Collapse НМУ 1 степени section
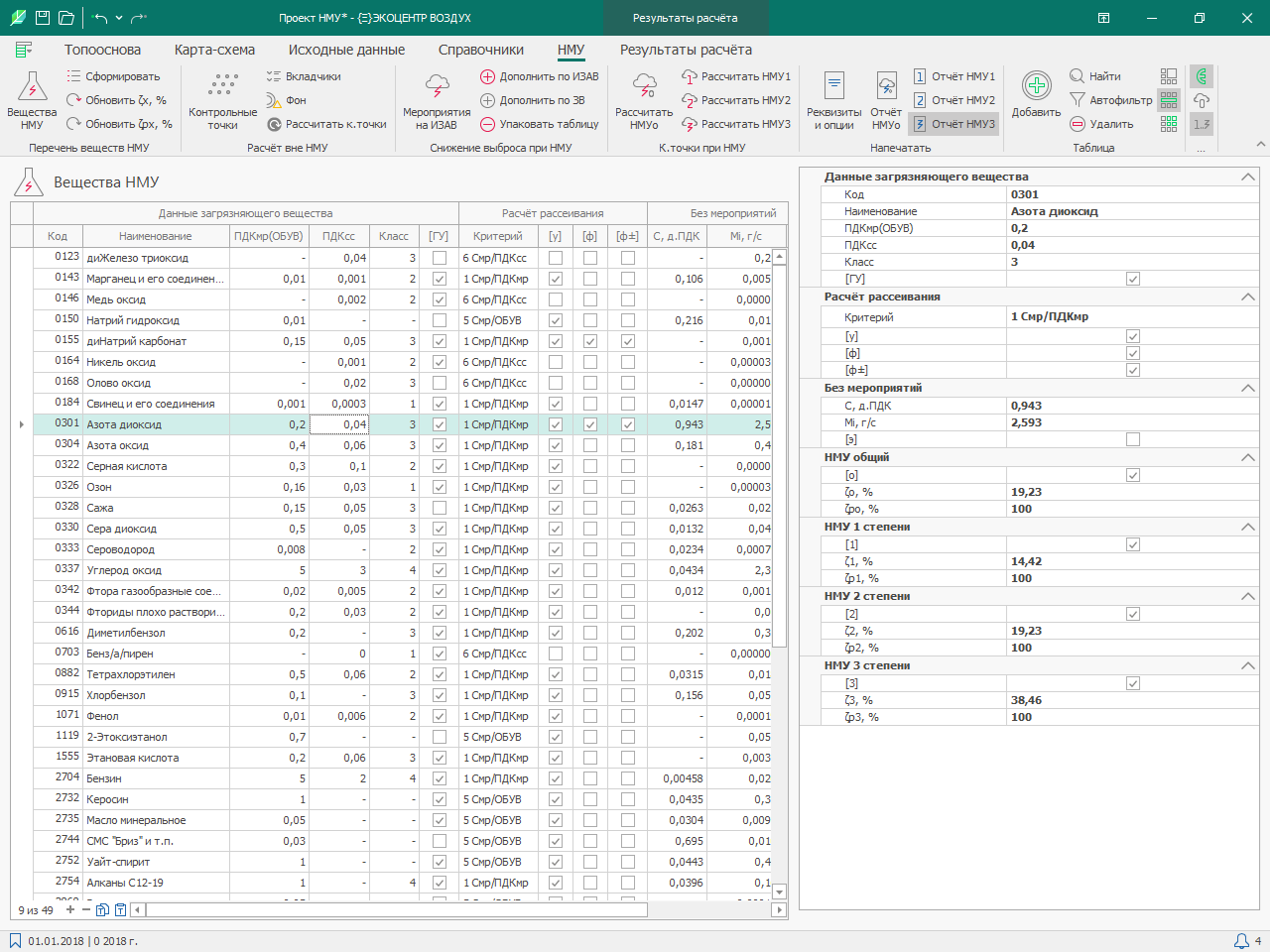 tap(1247, 528)
